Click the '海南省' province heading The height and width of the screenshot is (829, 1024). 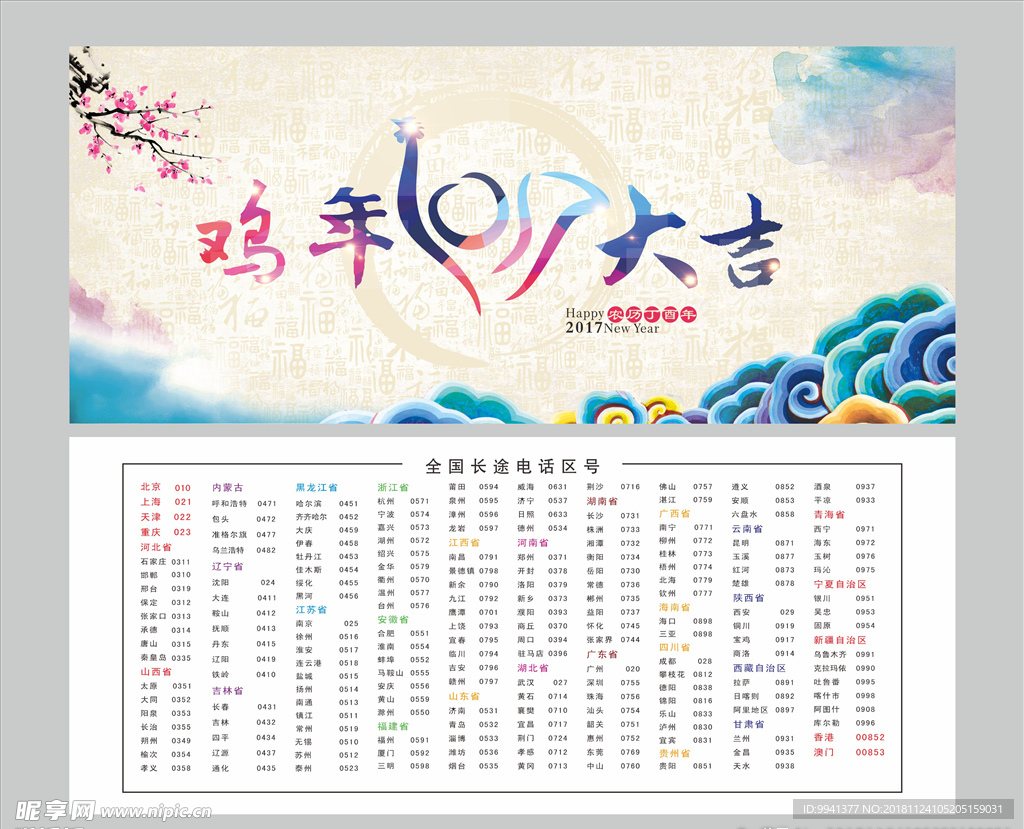pyautogui.click(x=675, y=607)
